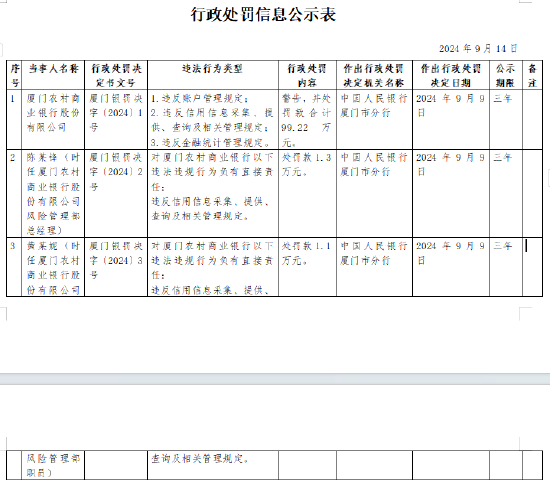Click row 3 party name 黄某妮
The image size is (550, 488).
pyautogui.click(x=42, y=246)
